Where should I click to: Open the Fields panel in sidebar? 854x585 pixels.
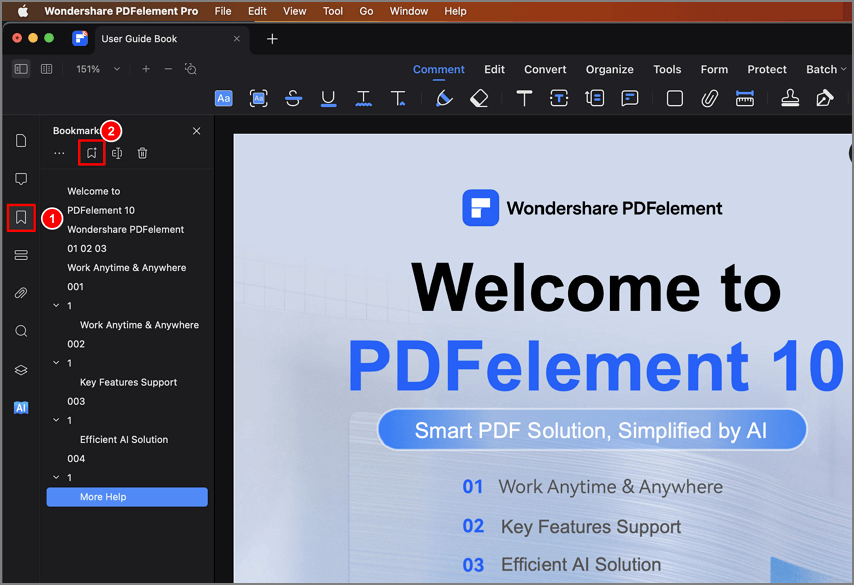pyautogui.click(x=21, y=255)
